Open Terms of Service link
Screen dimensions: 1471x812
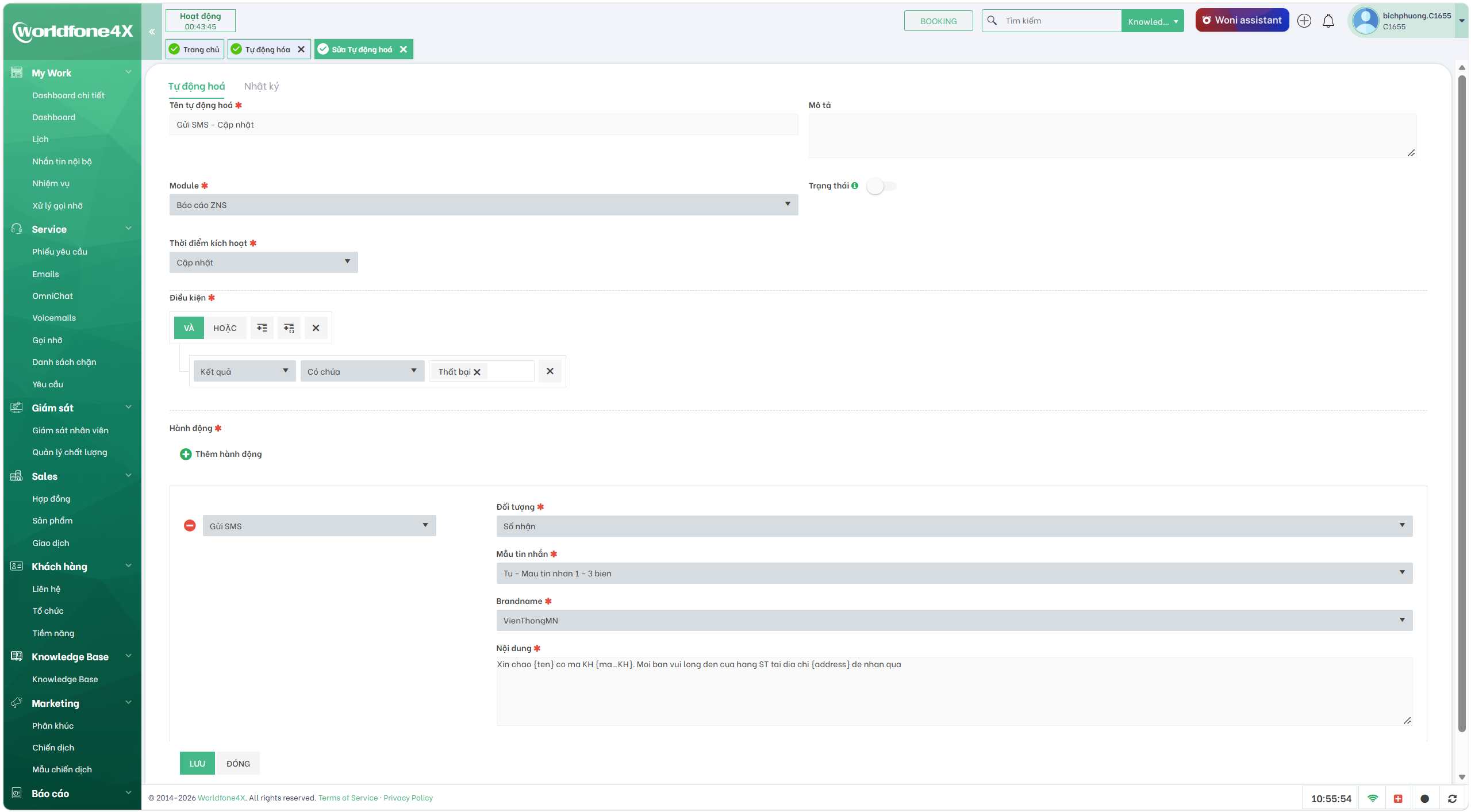(x=348, y=798)
